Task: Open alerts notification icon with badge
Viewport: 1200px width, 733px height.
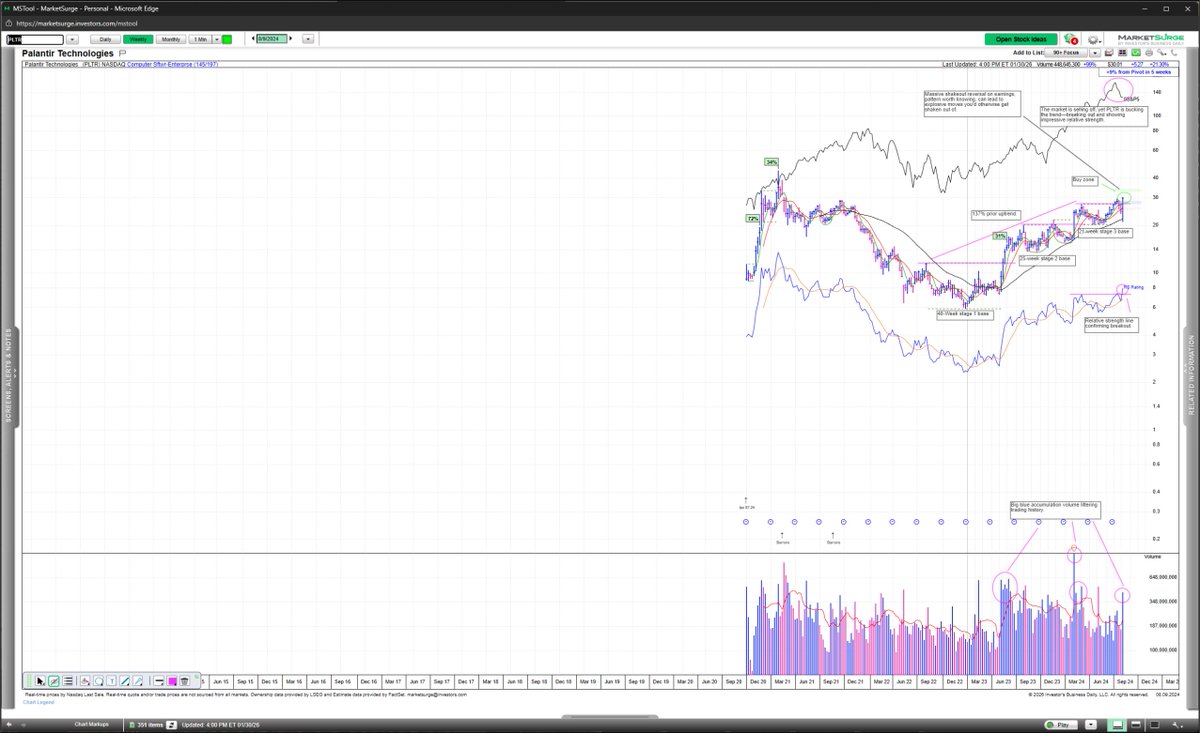Action: tap(1071, 39)
